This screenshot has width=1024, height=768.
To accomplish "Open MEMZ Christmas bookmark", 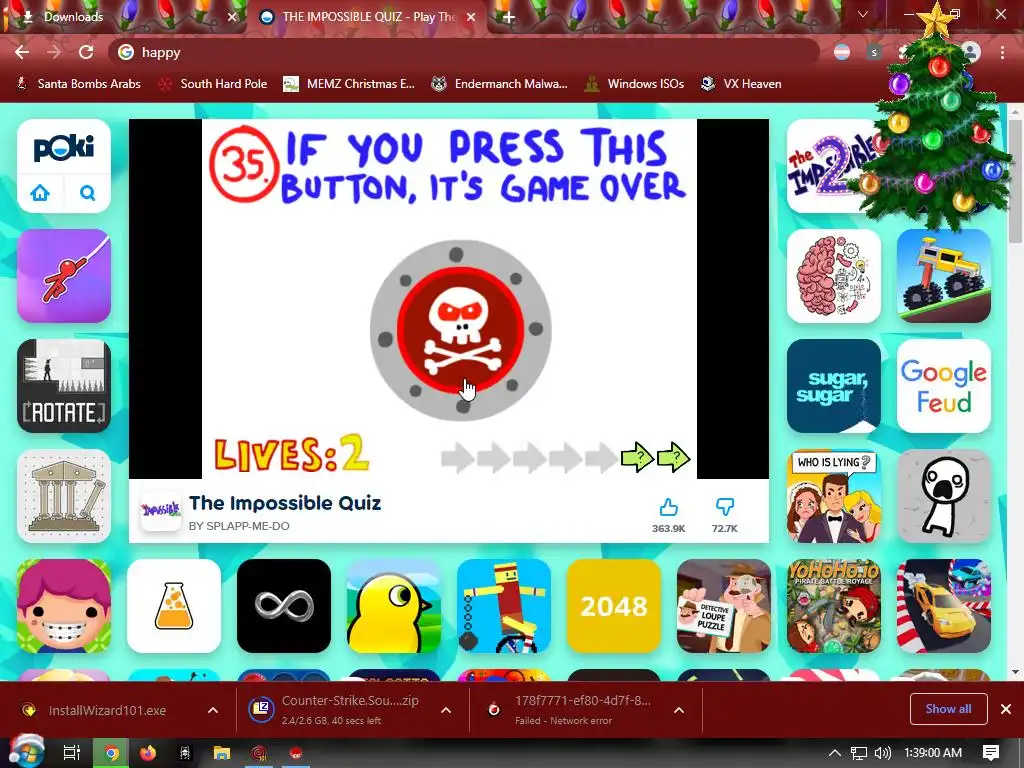I will (349, 84).
